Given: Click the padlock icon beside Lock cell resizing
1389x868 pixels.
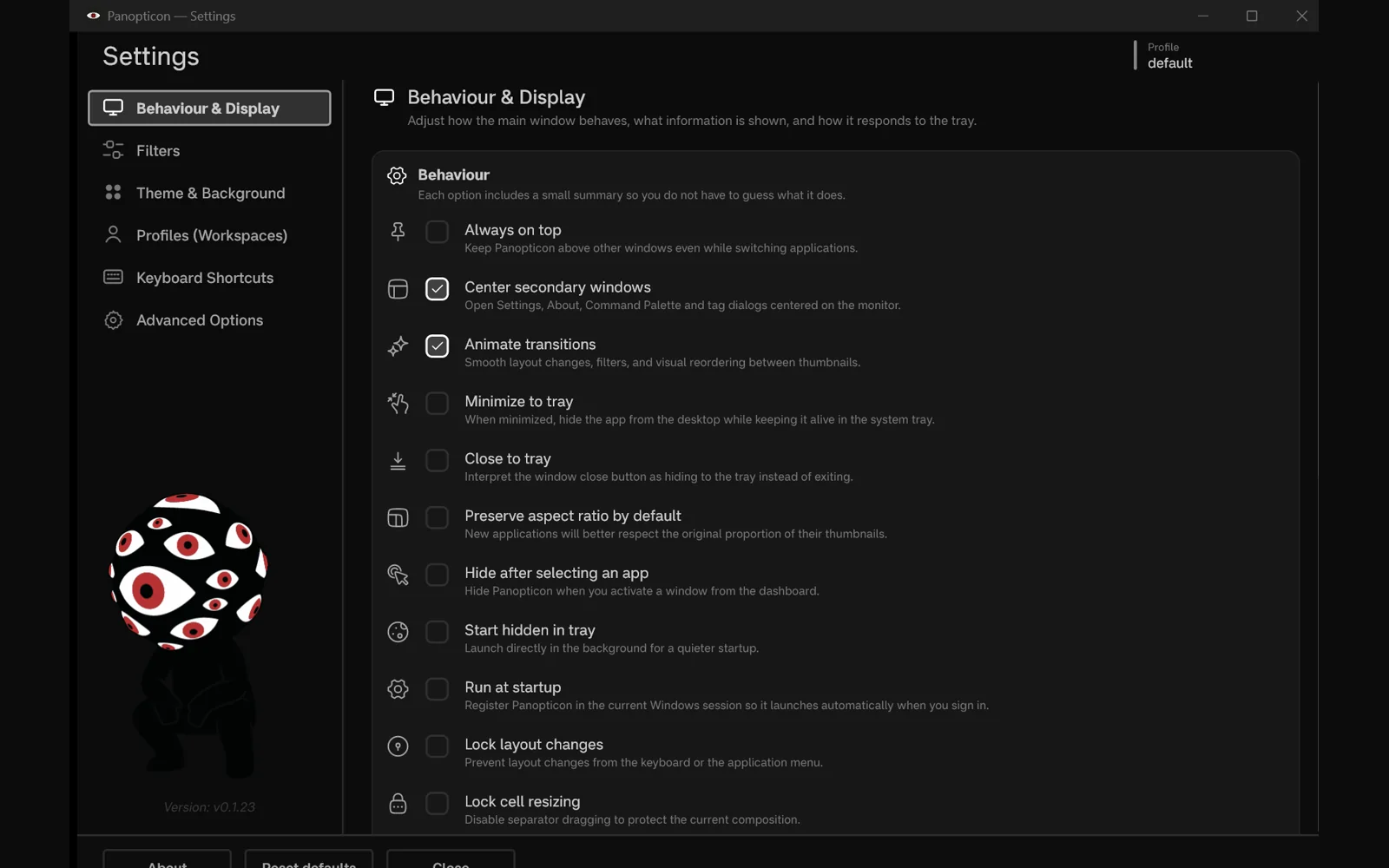Looking at the screenshot, I should [x=398, y=804].
